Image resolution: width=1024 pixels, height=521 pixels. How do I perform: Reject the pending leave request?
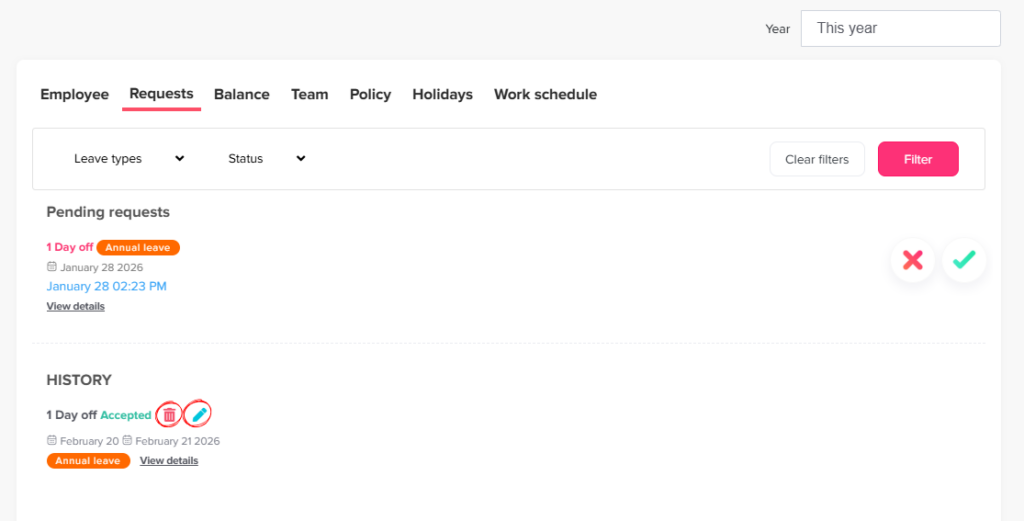tap(912, 260)
